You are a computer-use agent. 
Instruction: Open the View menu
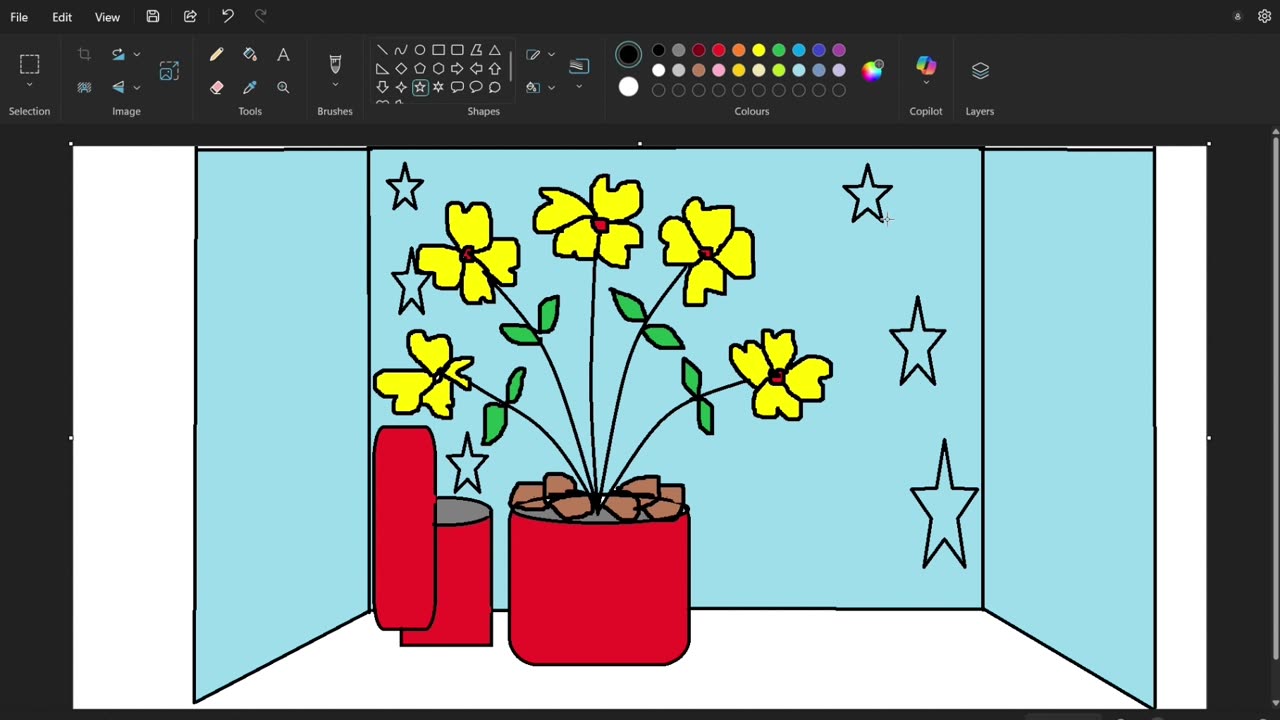[107, 17]
